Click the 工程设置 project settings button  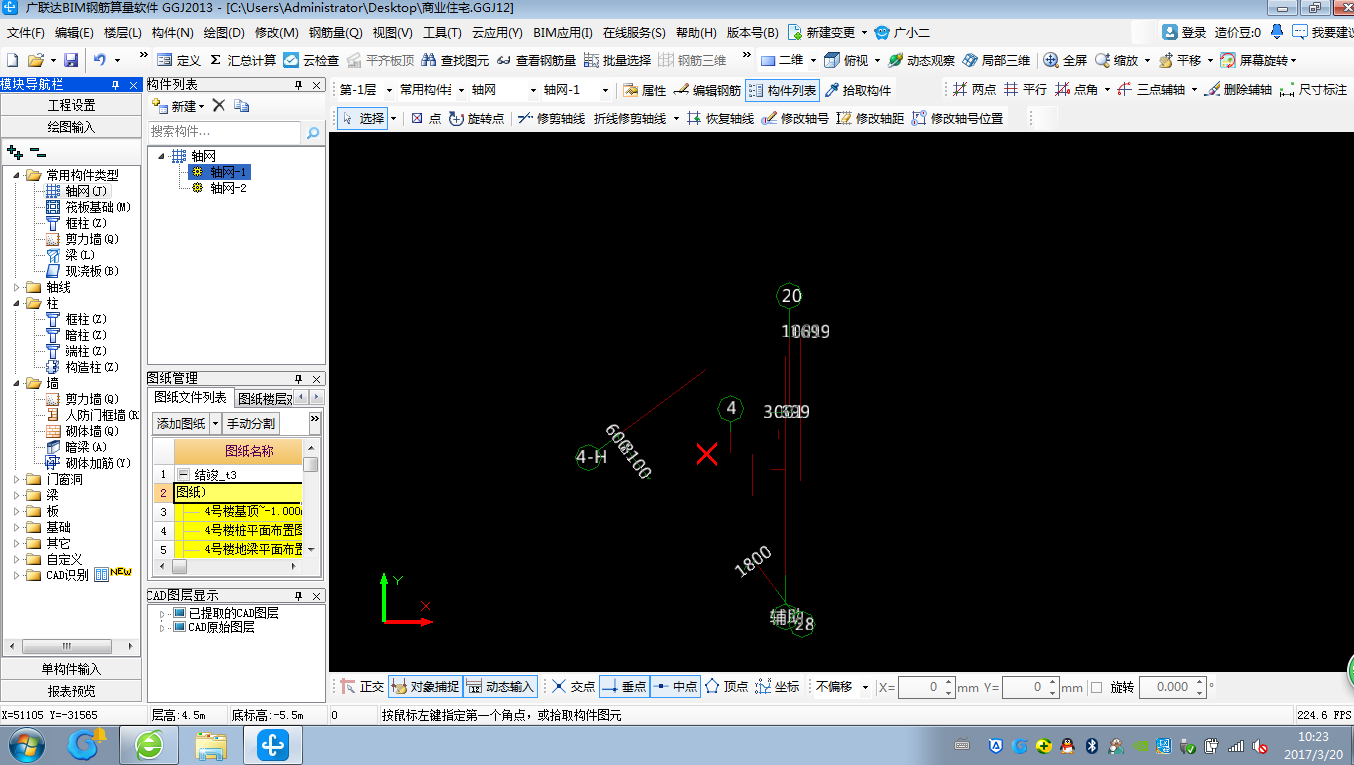tap(72, 105)
